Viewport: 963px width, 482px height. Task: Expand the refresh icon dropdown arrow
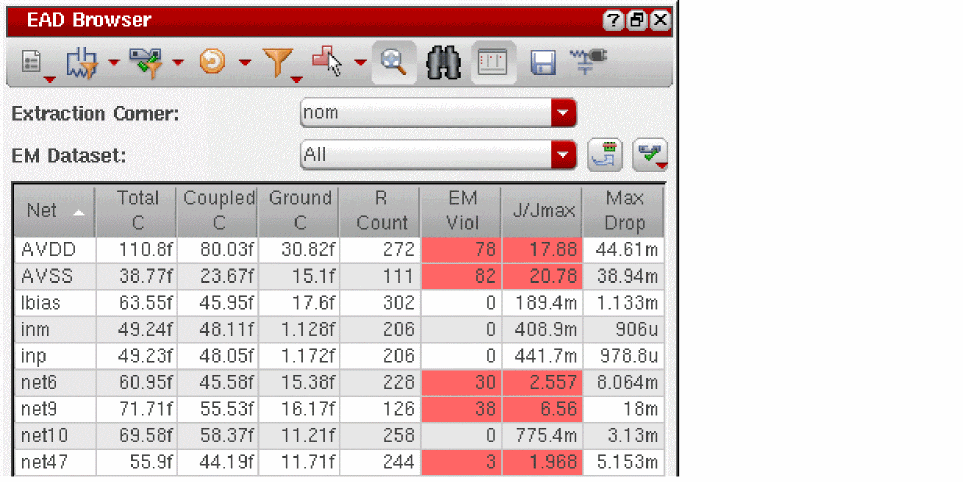click(244, 62)
